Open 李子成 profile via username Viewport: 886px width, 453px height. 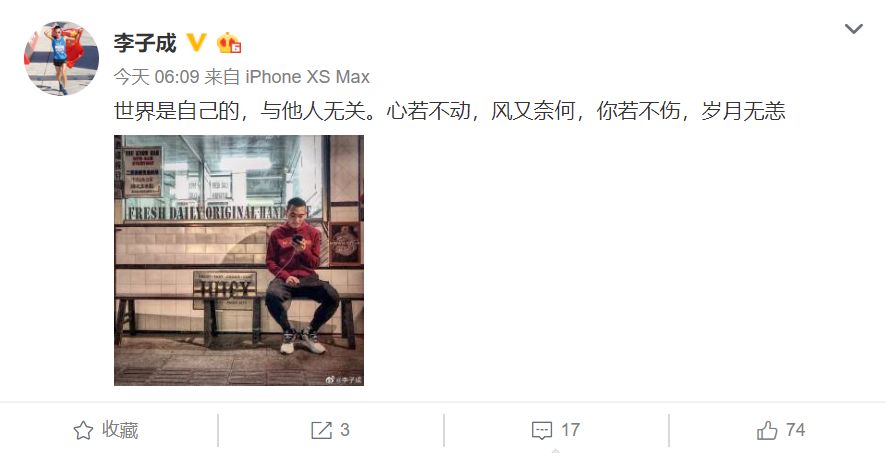pos(145,43)
